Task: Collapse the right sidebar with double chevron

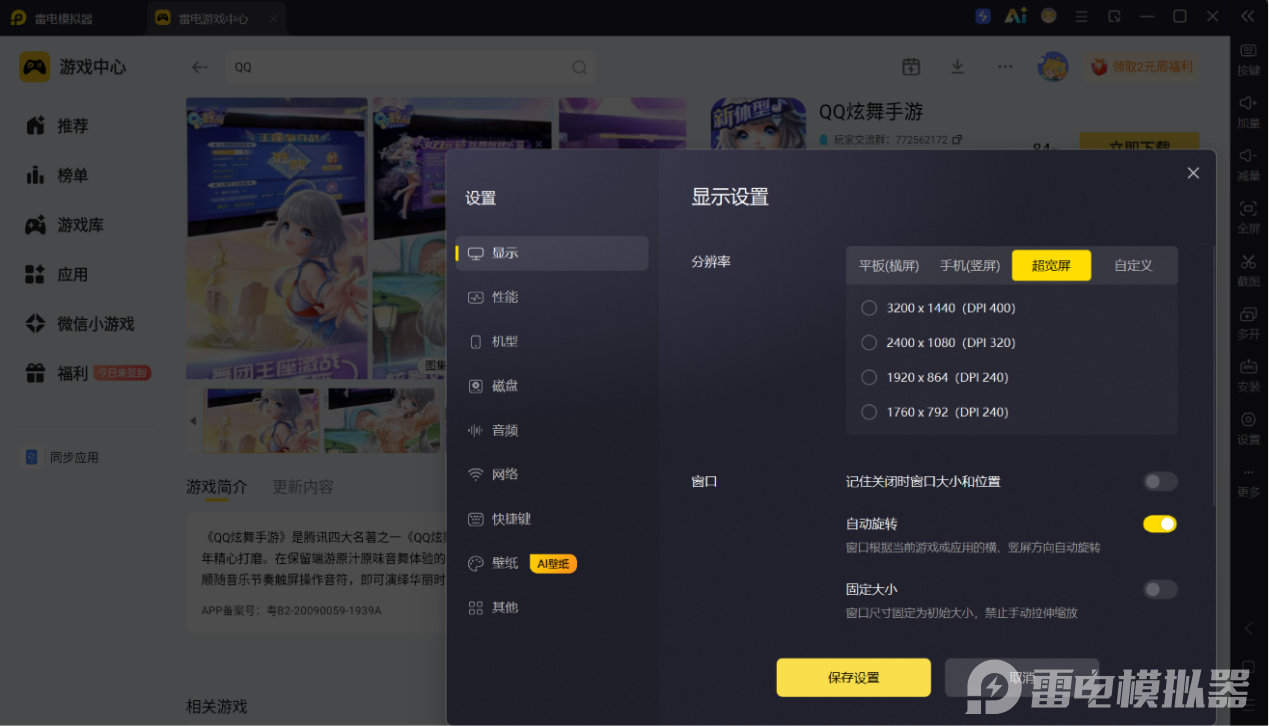Action: (x=1247, y=16)
